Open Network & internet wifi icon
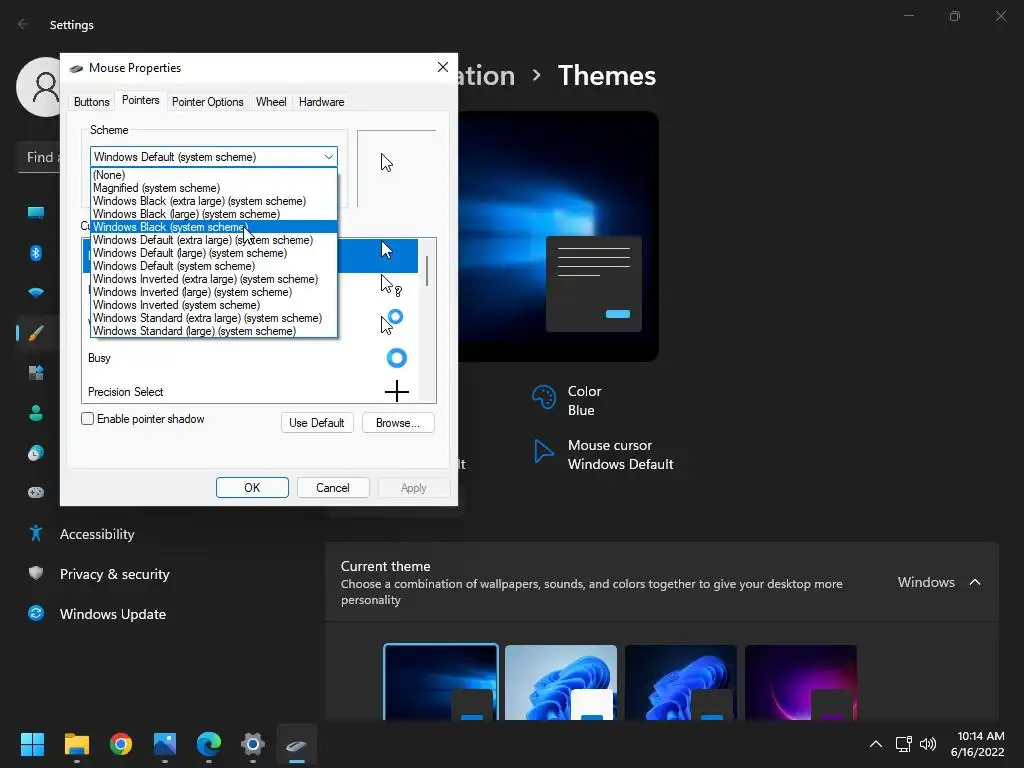This screenshot has height=768, width=1024. pos(36,293)
